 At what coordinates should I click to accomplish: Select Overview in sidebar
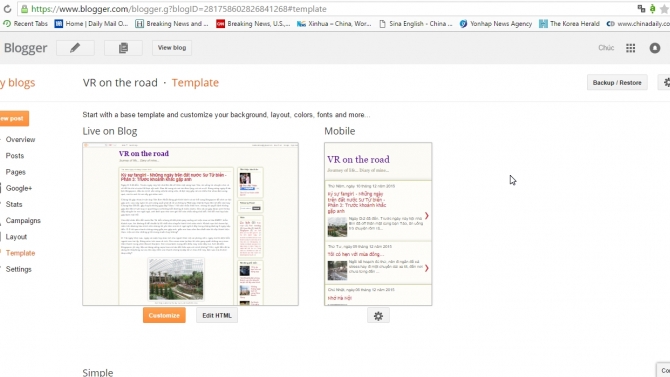click(x=20, y=140)
